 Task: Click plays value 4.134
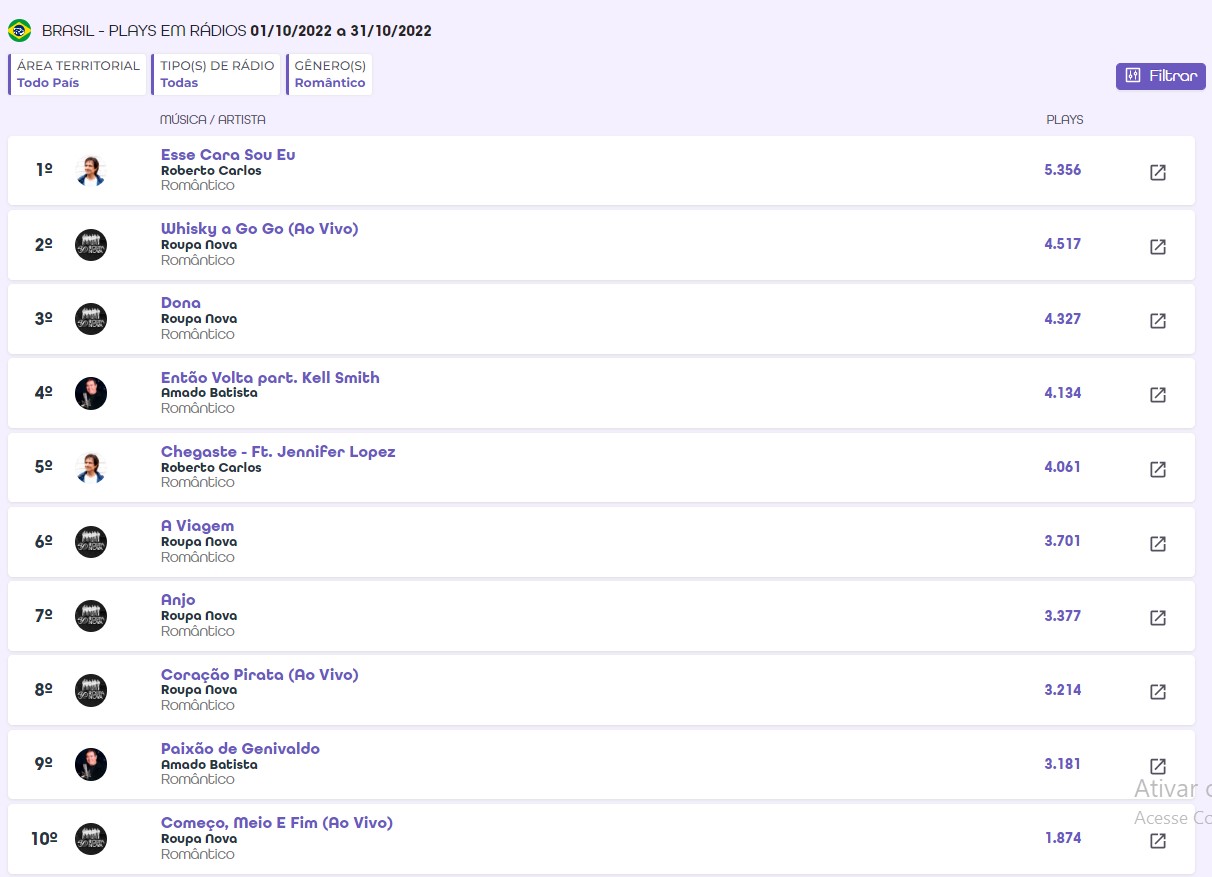(1063, 393)
